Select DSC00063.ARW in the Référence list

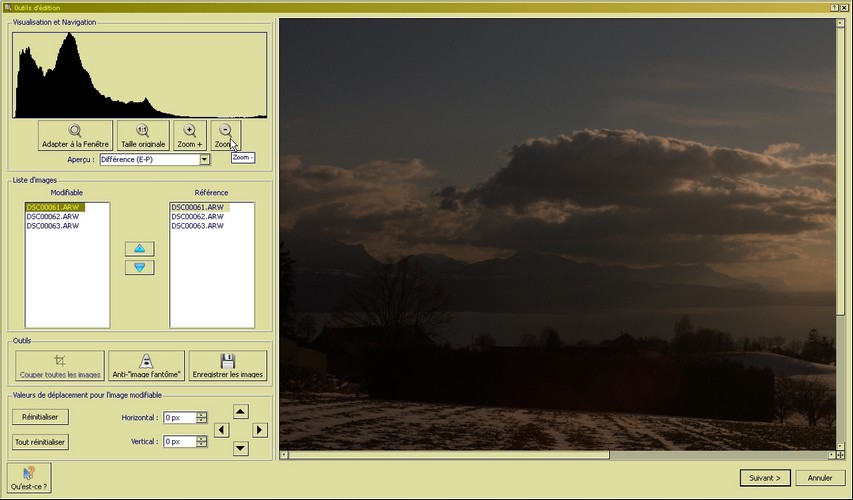(196, 226)
